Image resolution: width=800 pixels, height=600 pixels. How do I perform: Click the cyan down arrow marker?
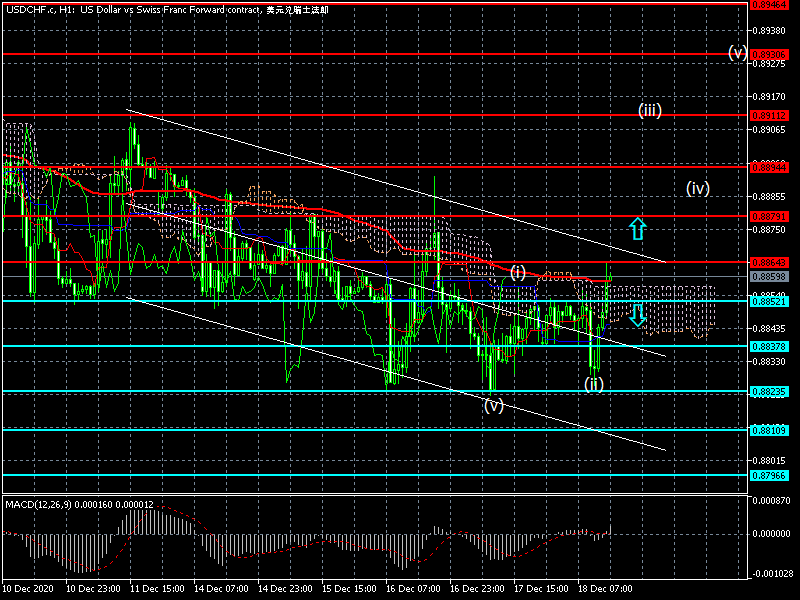tap(637, 316)
